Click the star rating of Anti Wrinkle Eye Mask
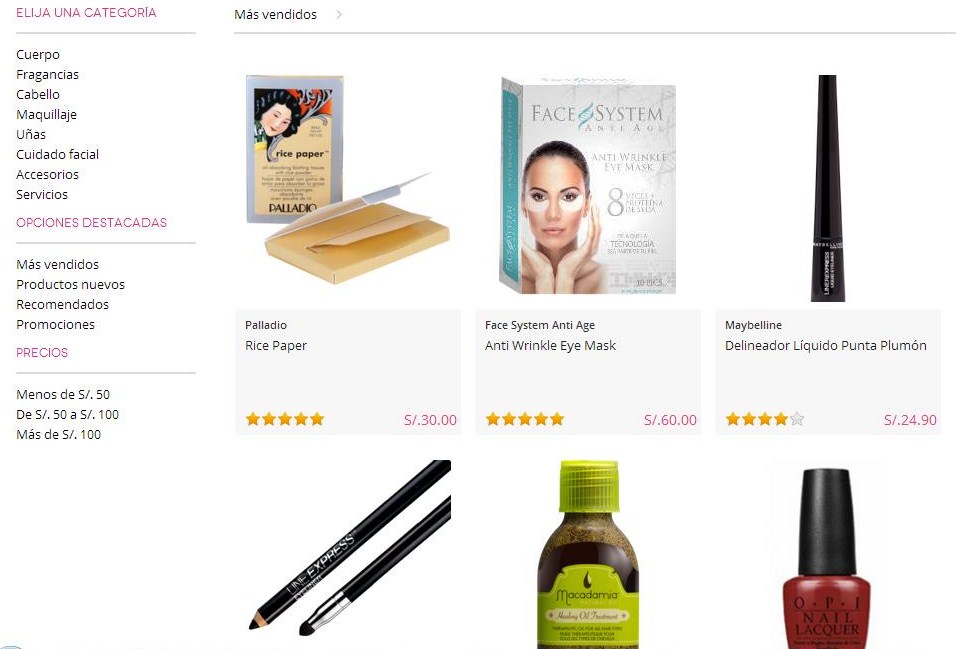 coord(524,419)
